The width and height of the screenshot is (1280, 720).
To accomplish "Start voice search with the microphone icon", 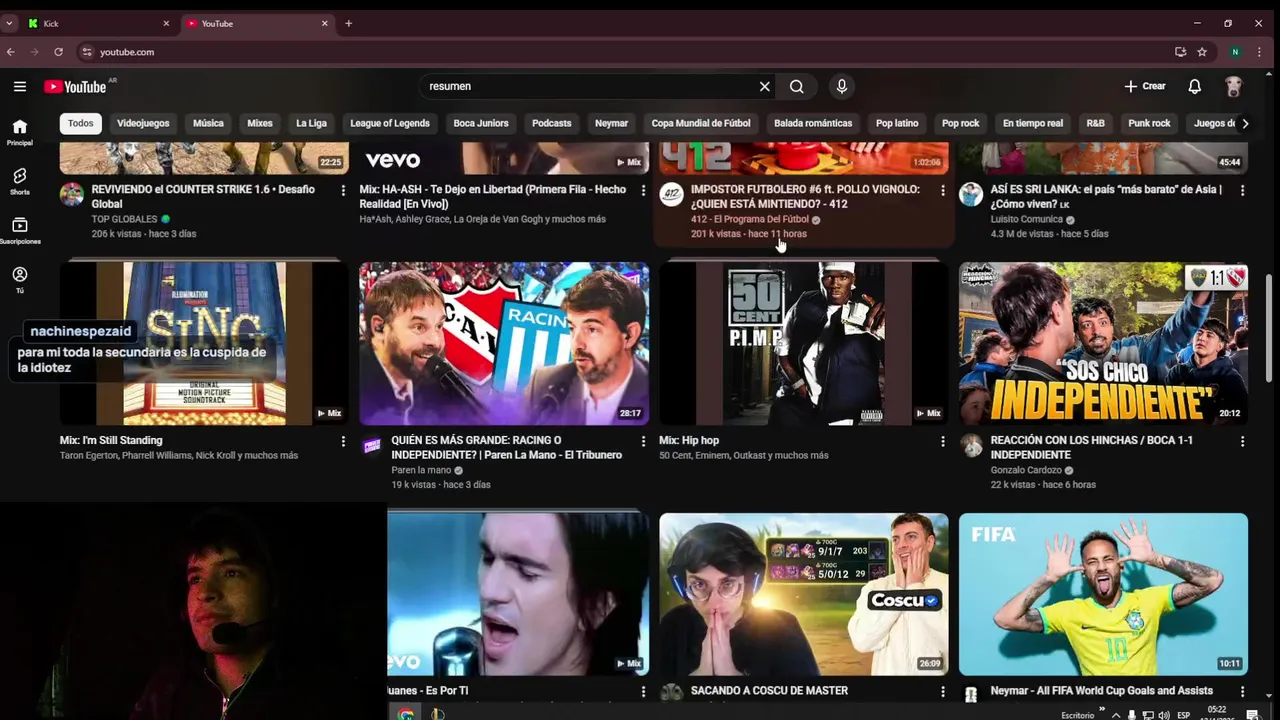I will (842, 86).
